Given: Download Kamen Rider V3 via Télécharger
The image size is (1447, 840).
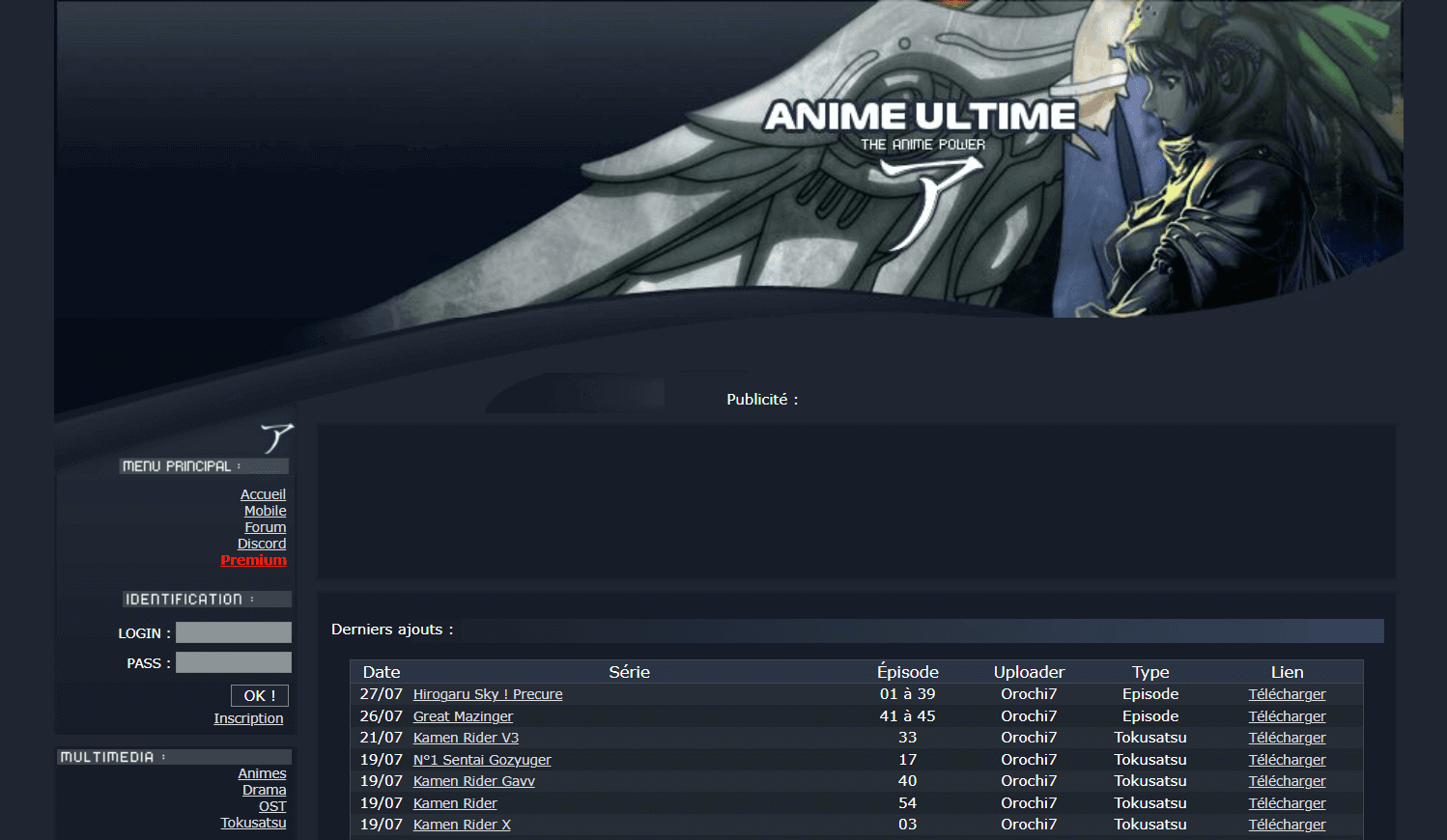Looking at the screenshot, I should [x=1287, y=738].
